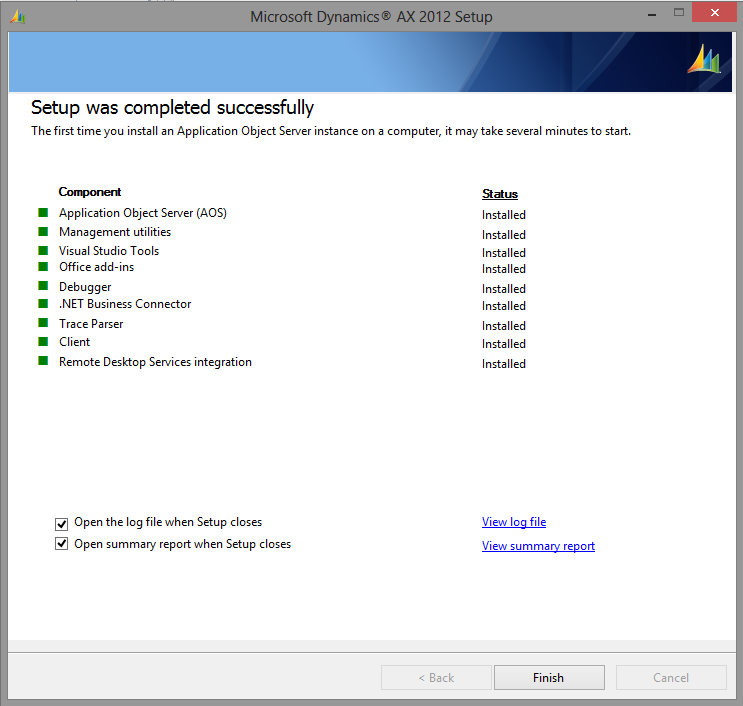
Task: Click Installed status for .NET Business Connector
Action: (x=504, y=306)
